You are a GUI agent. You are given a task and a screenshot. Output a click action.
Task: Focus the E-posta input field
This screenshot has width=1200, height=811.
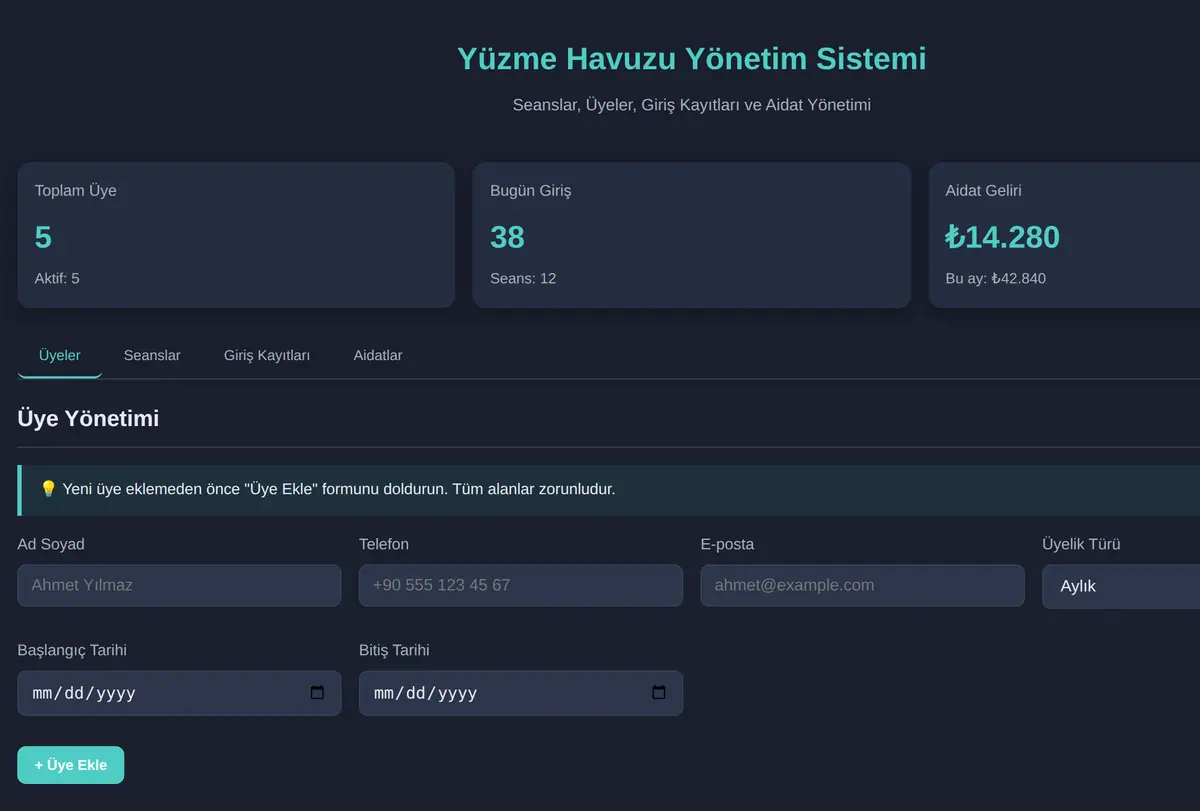[x=862, y=585]
